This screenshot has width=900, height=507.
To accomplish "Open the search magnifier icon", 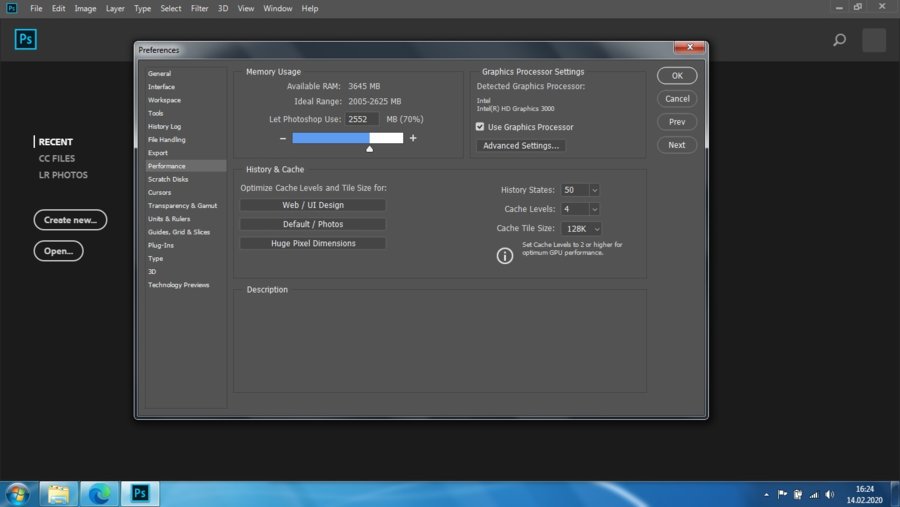I will (x=839, y=40).
